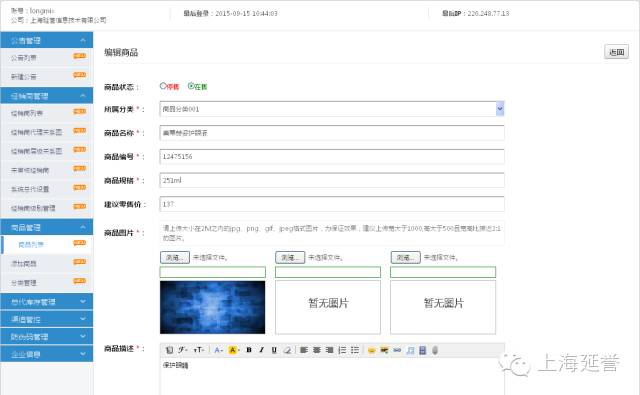Click the 返回 back button

[x=616, y=52]
